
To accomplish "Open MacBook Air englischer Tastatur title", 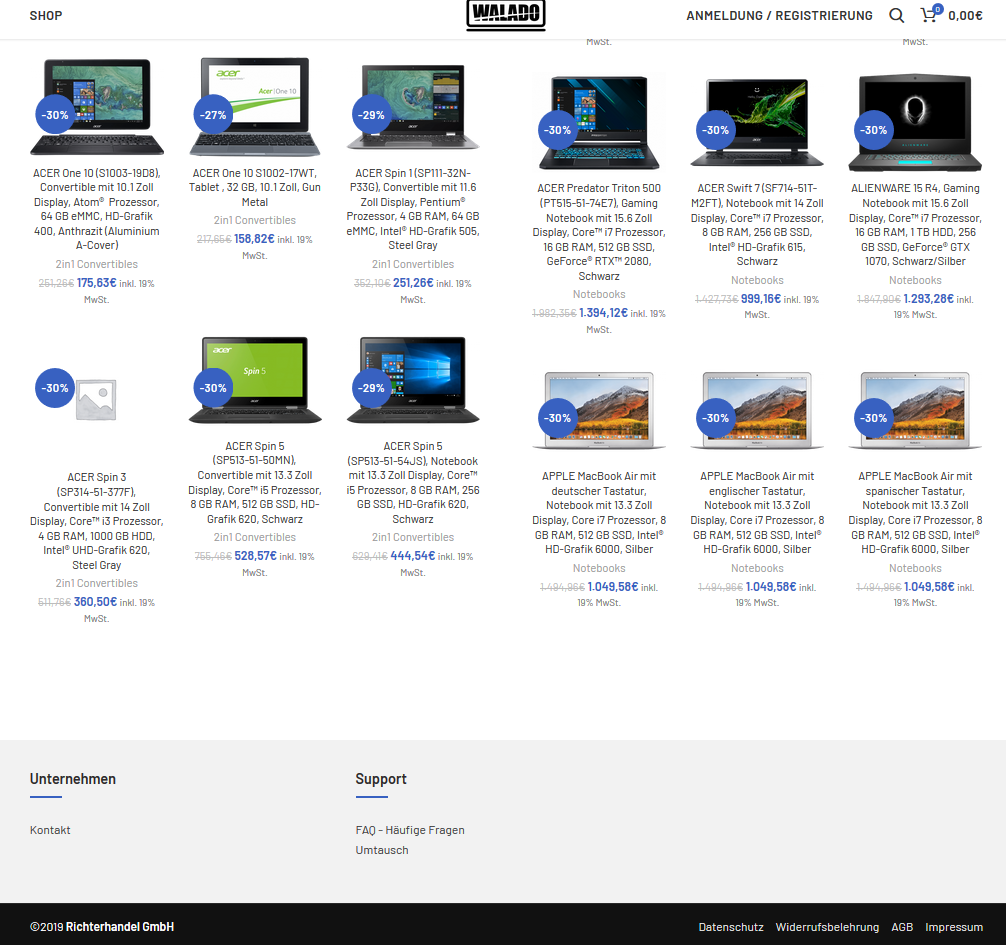I will click(x=757, y=513).
